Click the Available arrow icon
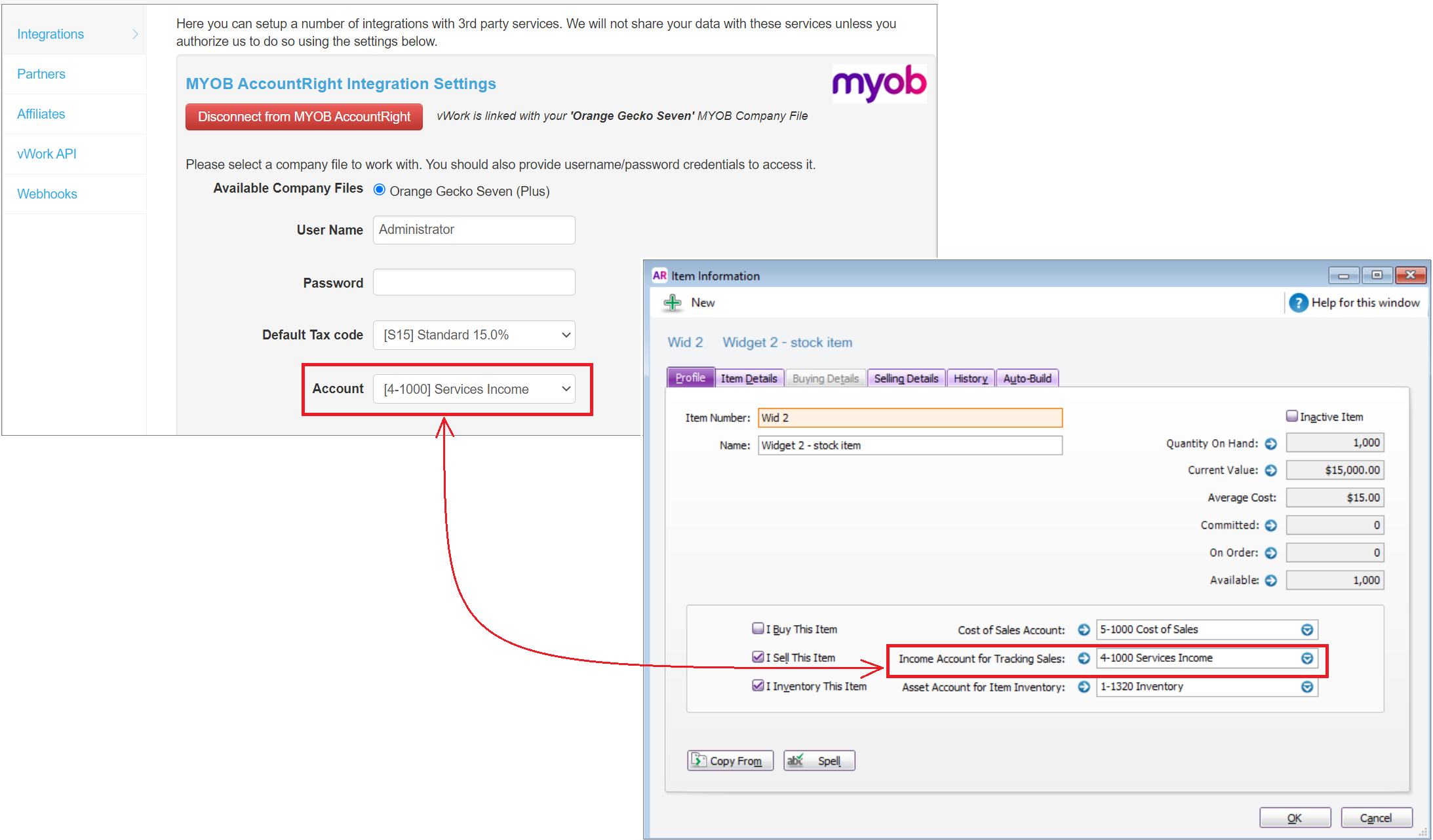The image size is (1433, 840). click(x=1270, y=581)
